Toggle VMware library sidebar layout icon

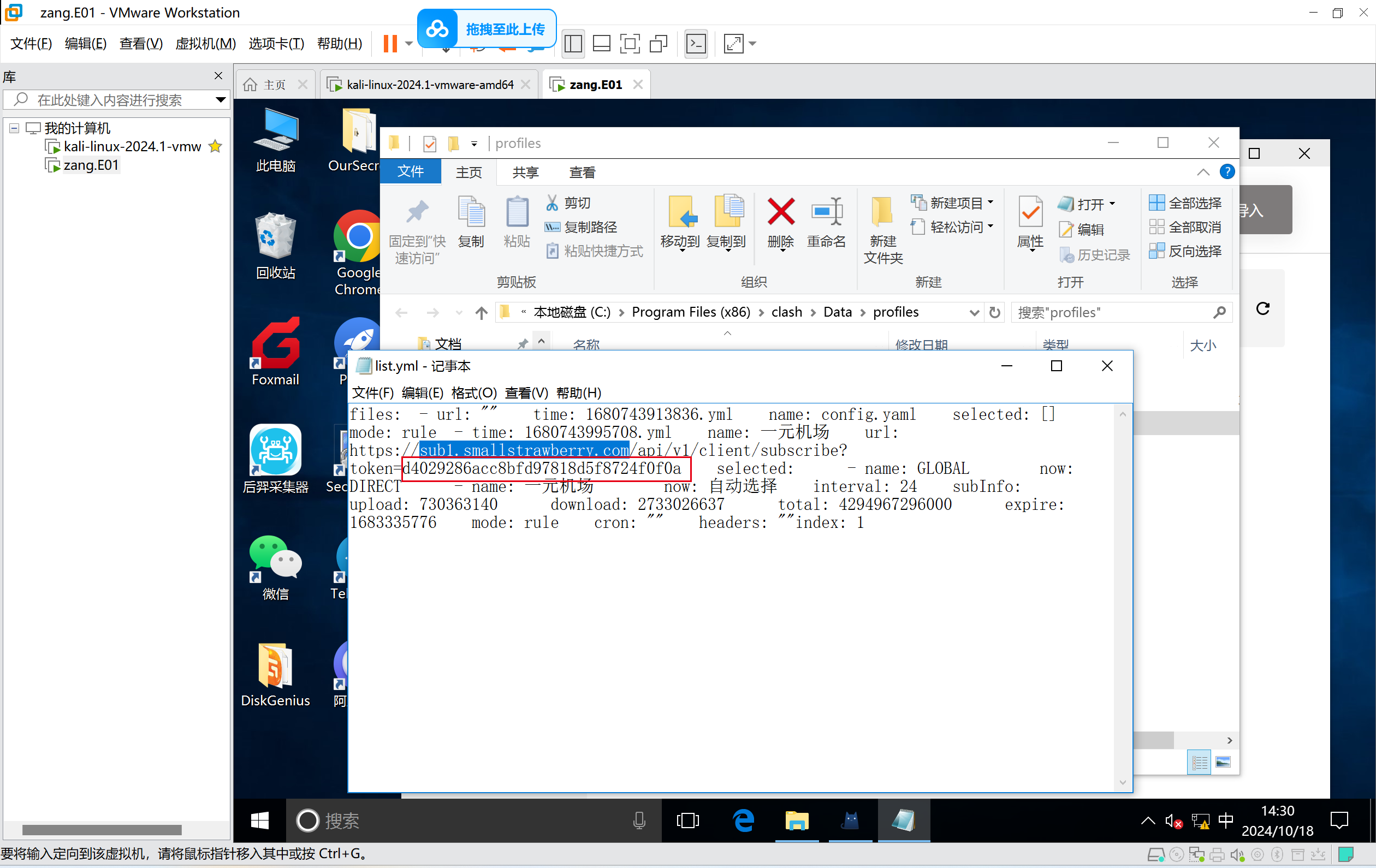573,44
